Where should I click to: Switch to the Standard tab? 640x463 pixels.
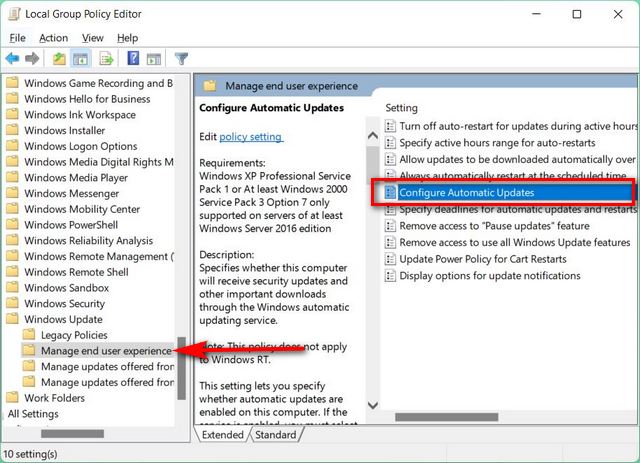[x=275, y=435]
